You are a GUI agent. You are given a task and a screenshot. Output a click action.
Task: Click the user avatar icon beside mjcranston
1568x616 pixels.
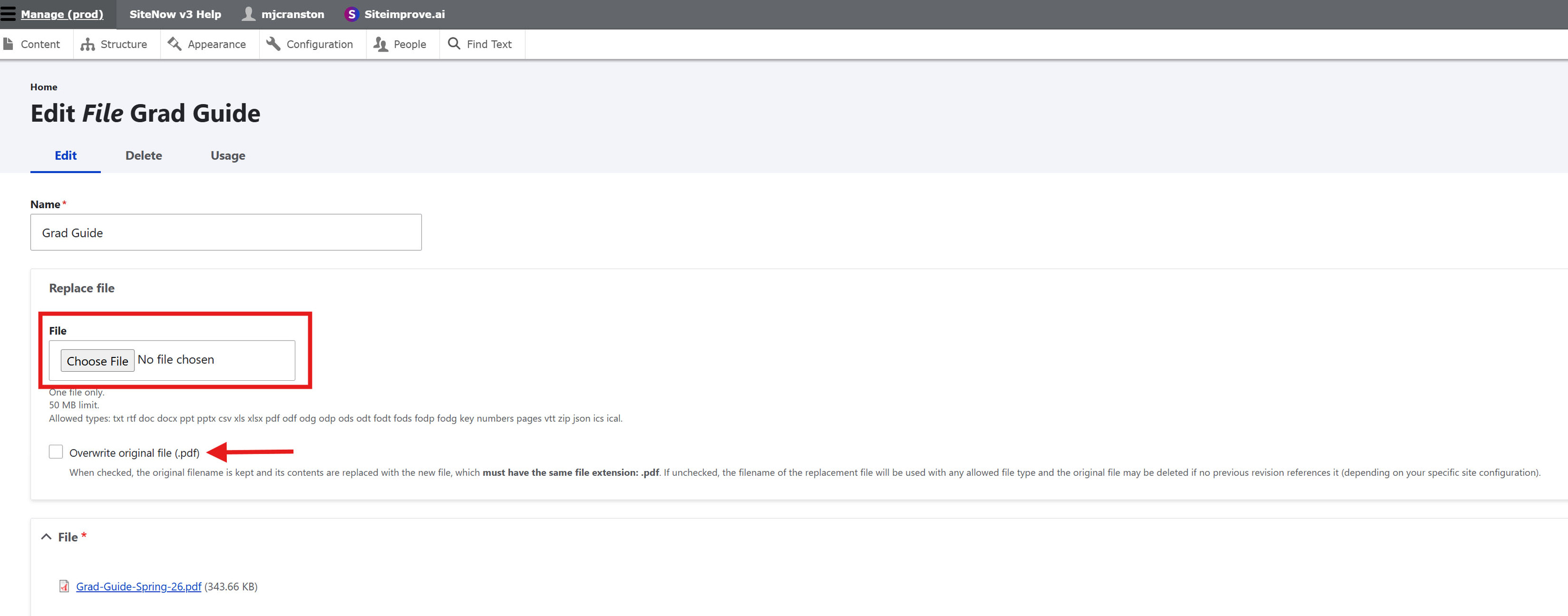point(249,13)
